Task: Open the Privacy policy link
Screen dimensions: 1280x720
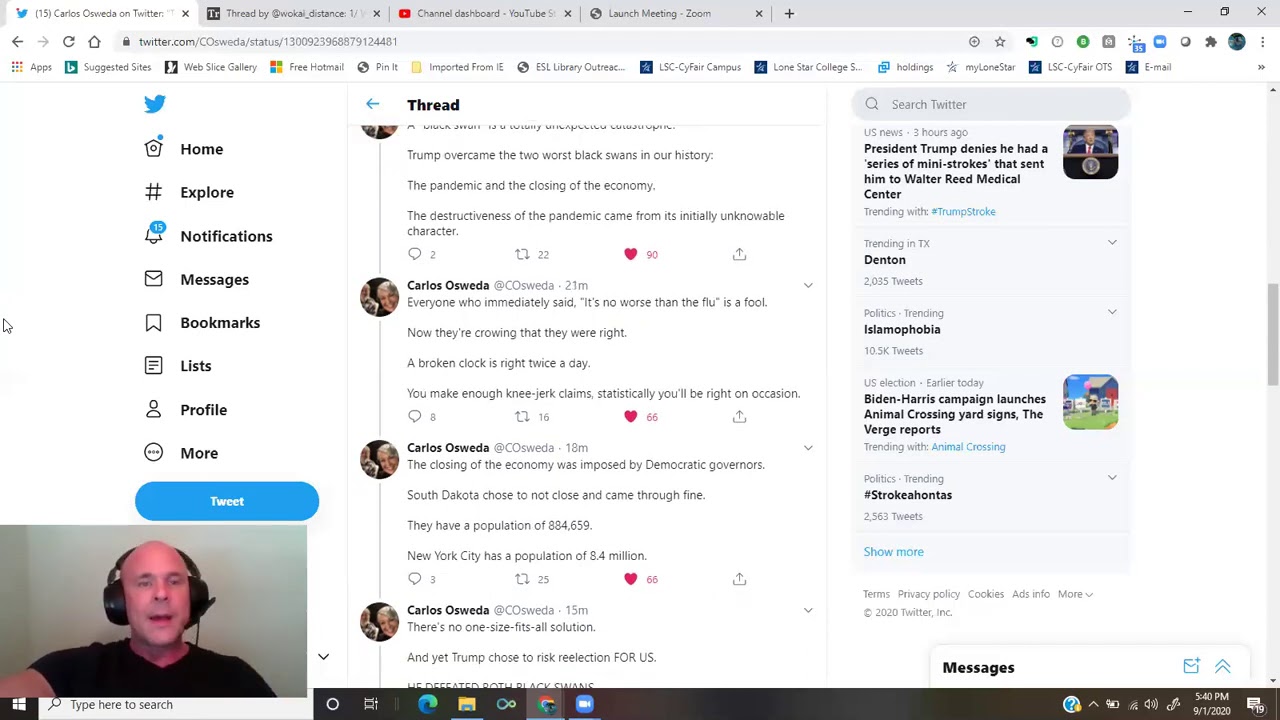Action: coord(928,594)
